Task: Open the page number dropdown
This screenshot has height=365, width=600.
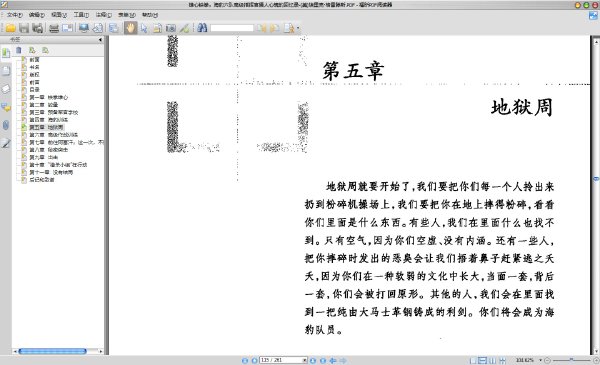Action: pyautogui.click(x=305, y=360)
